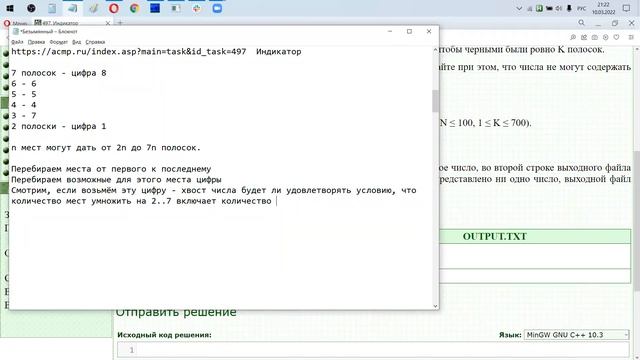This screenshot has width=640, height=360.
Task: Take an Opera page snapshot
Action: tap(595, 37)
